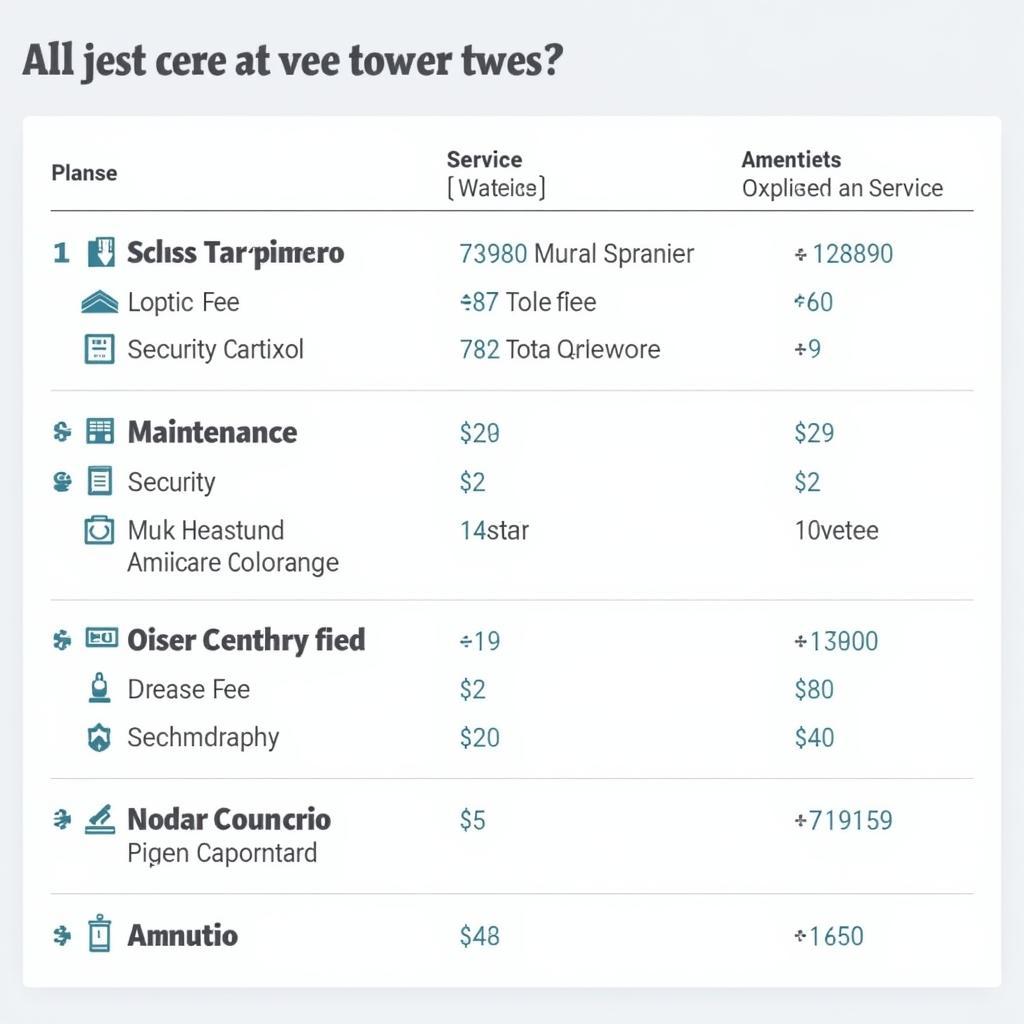Expand the Nodar Councrio row marker

62,820
